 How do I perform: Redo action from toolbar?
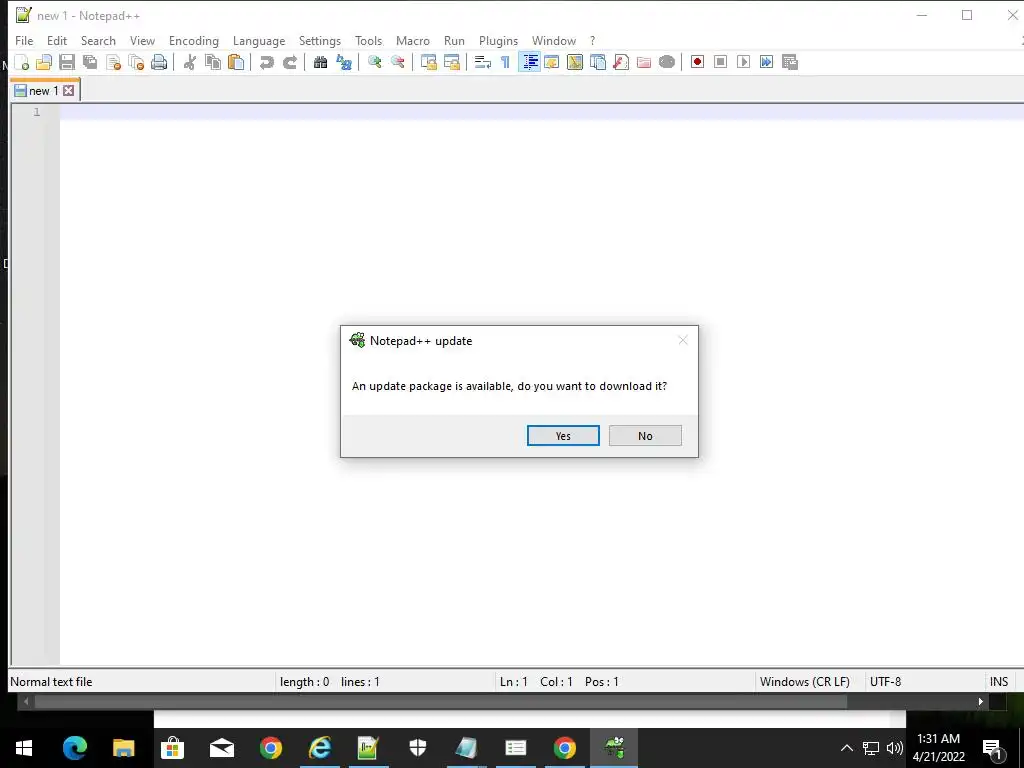(x=289, y=62)
